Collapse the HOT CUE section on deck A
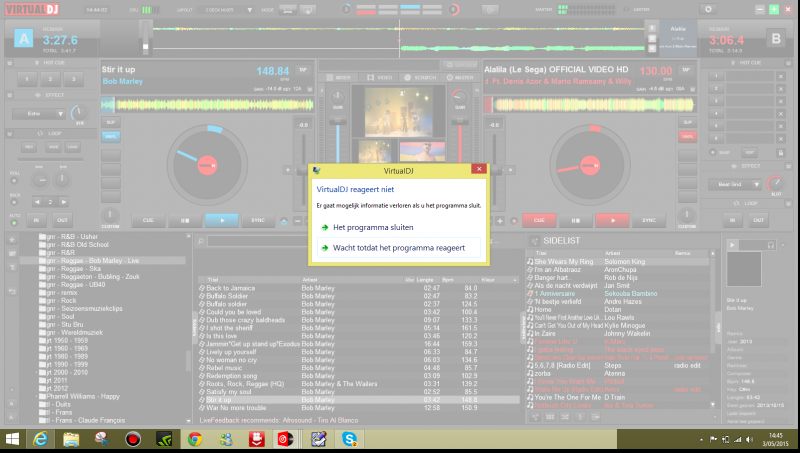800x453 pixels. 9,63
